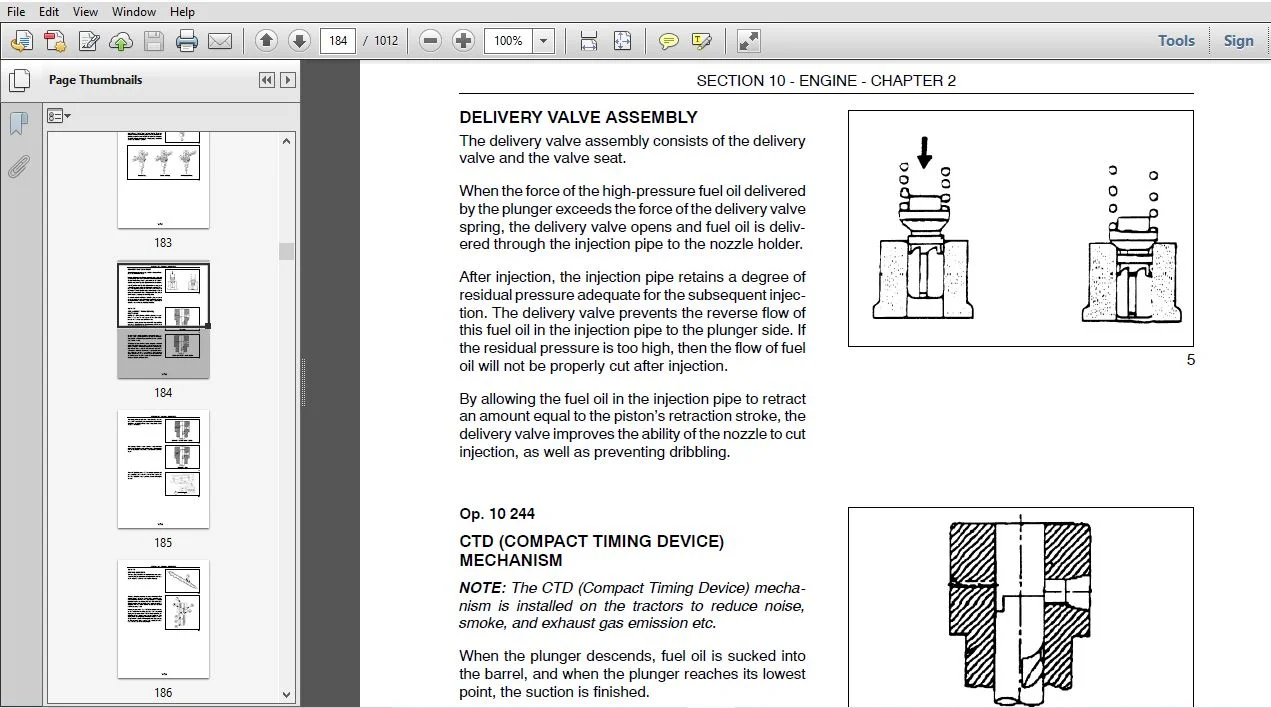1271x708 pixels.
Task: Add a sticky note comment
Action: point(669,41)
